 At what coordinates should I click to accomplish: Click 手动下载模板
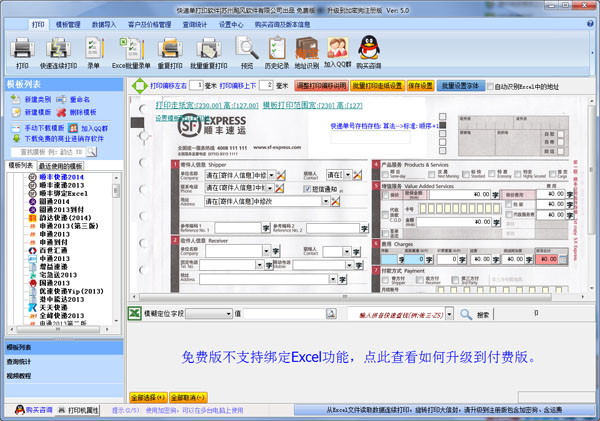coord(38,128)
